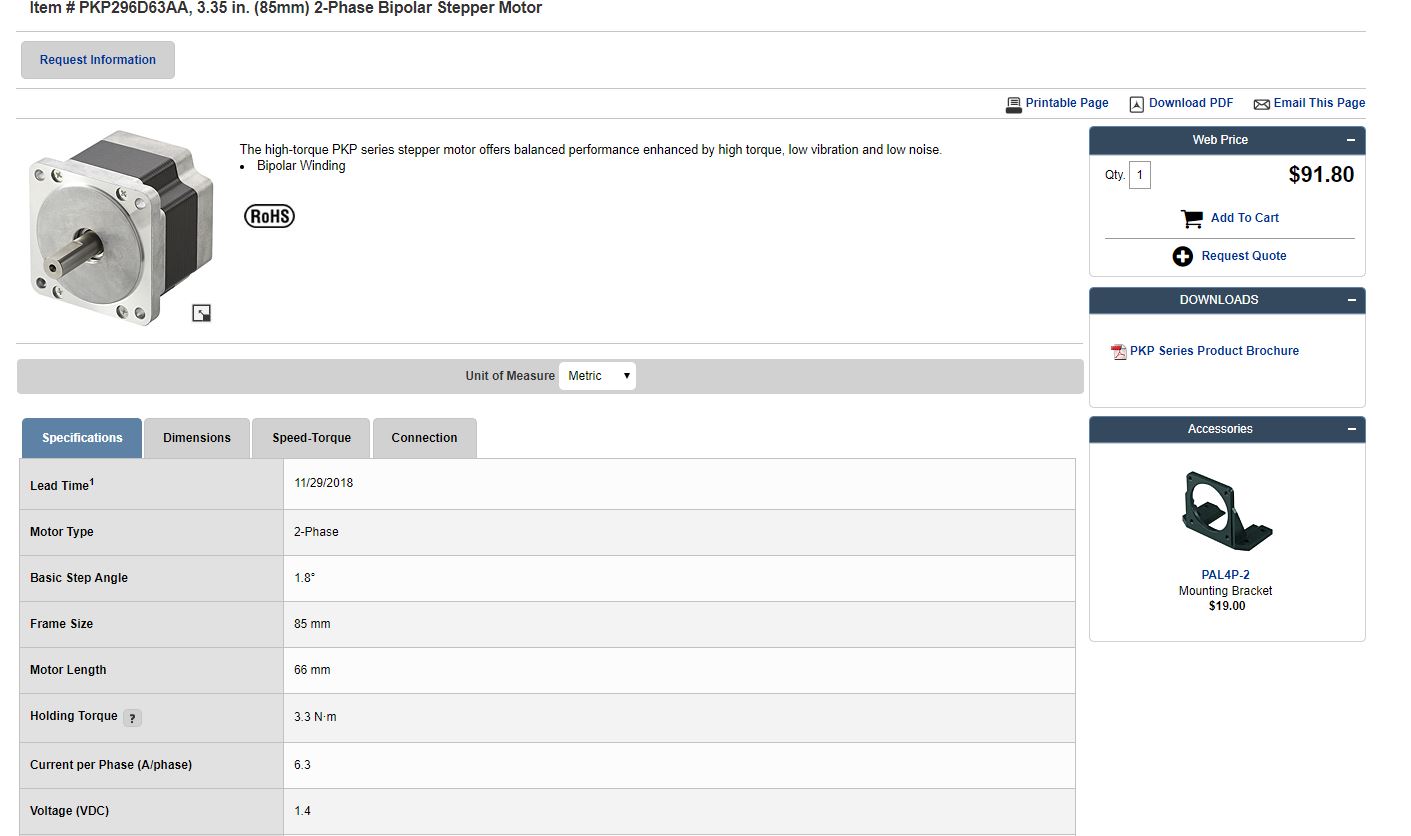Viewport: 1411px width, 836px height.
Task: Click the Frame Size value 85 mm
Action: 312,624
